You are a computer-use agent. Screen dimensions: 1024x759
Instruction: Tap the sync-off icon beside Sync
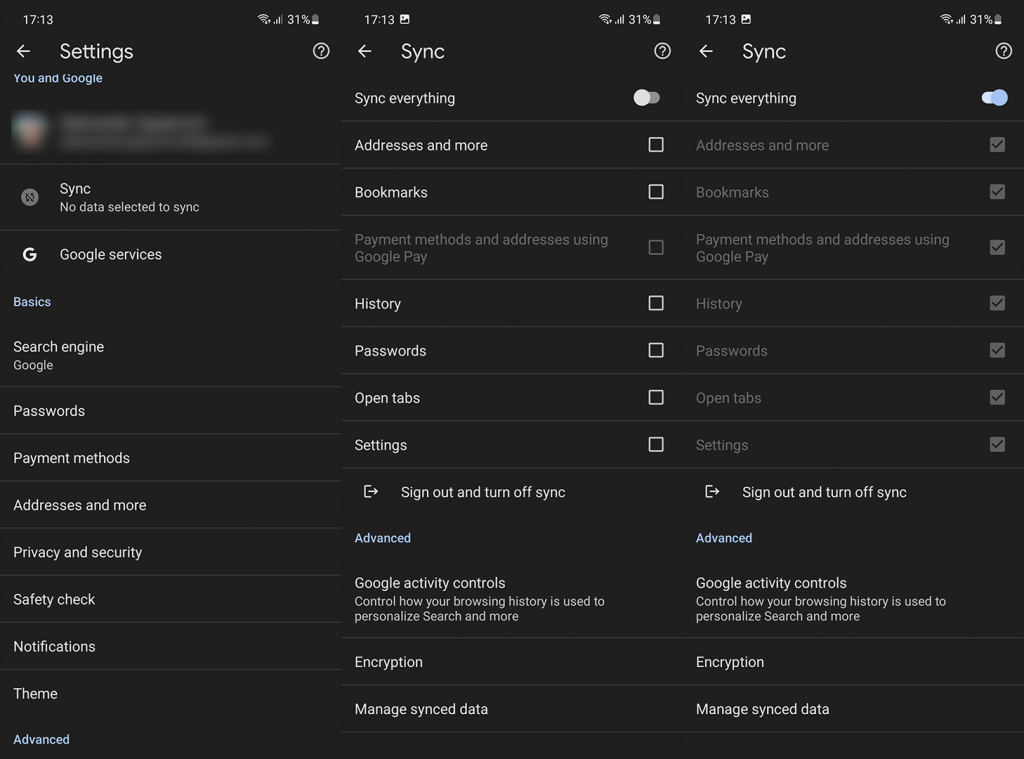pyautogui.click(x=30, y=197)
